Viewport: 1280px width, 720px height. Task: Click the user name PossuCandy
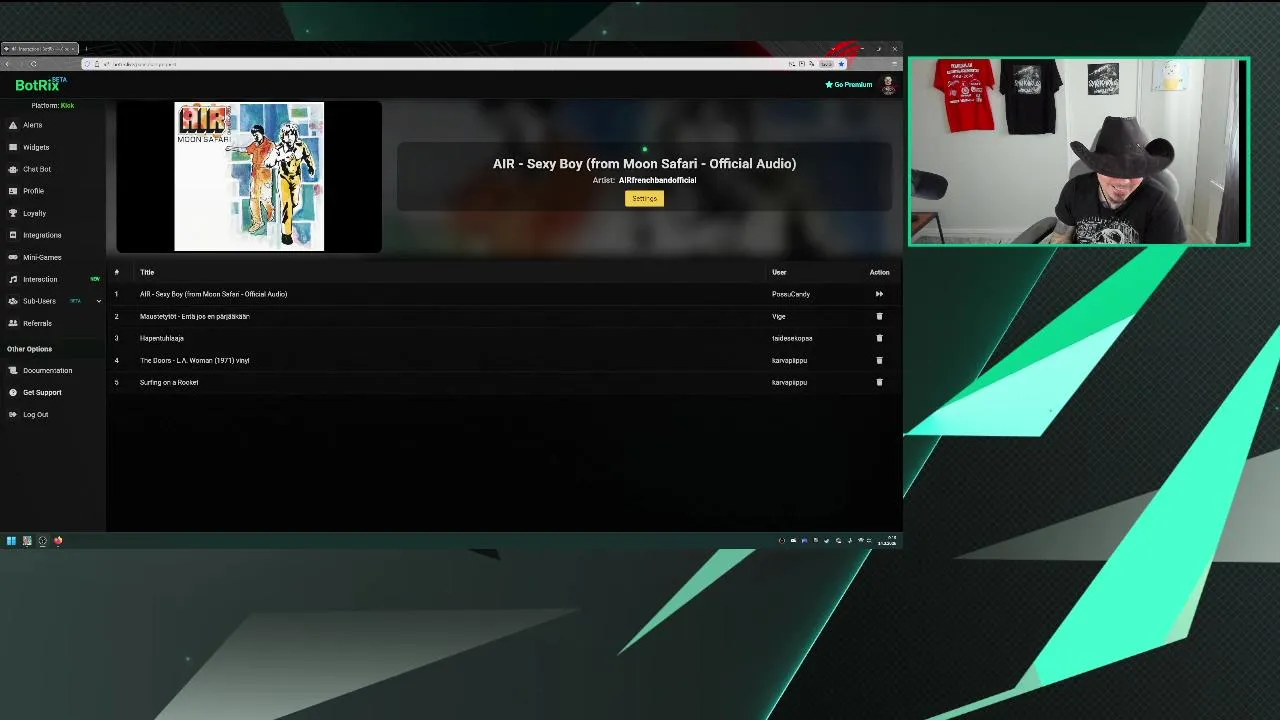tap(791, 294)
